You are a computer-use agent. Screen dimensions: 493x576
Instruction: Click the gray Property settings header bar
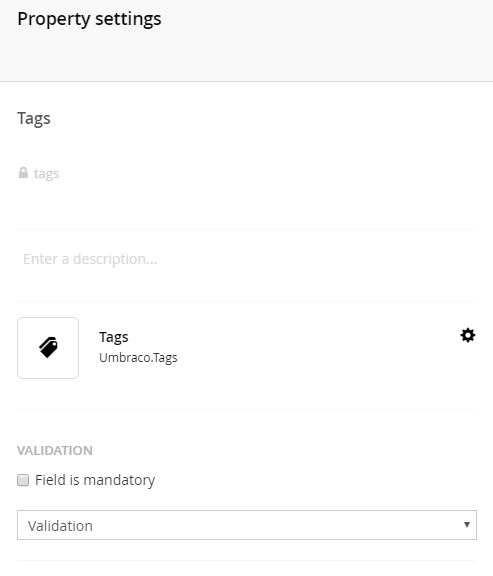pyautogui.click(x=246, y=40)
